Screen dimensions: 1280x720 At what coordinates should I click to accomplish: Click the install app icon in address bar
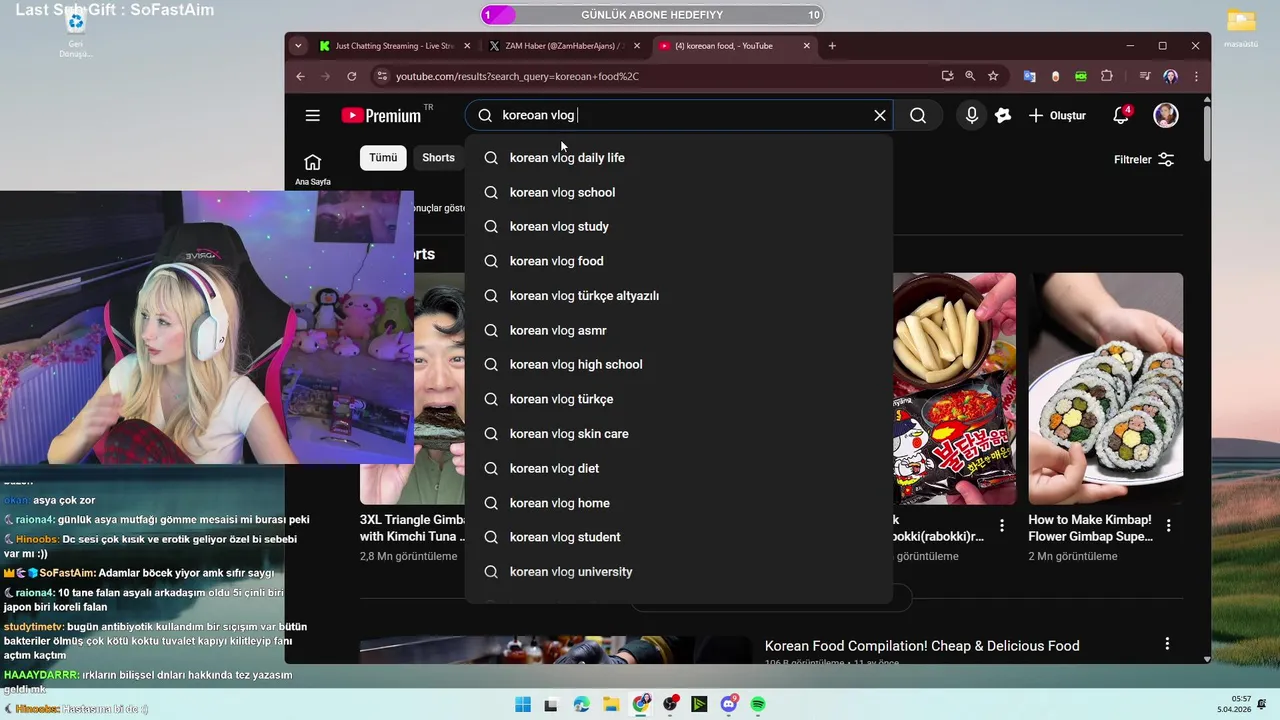[947, 76]
